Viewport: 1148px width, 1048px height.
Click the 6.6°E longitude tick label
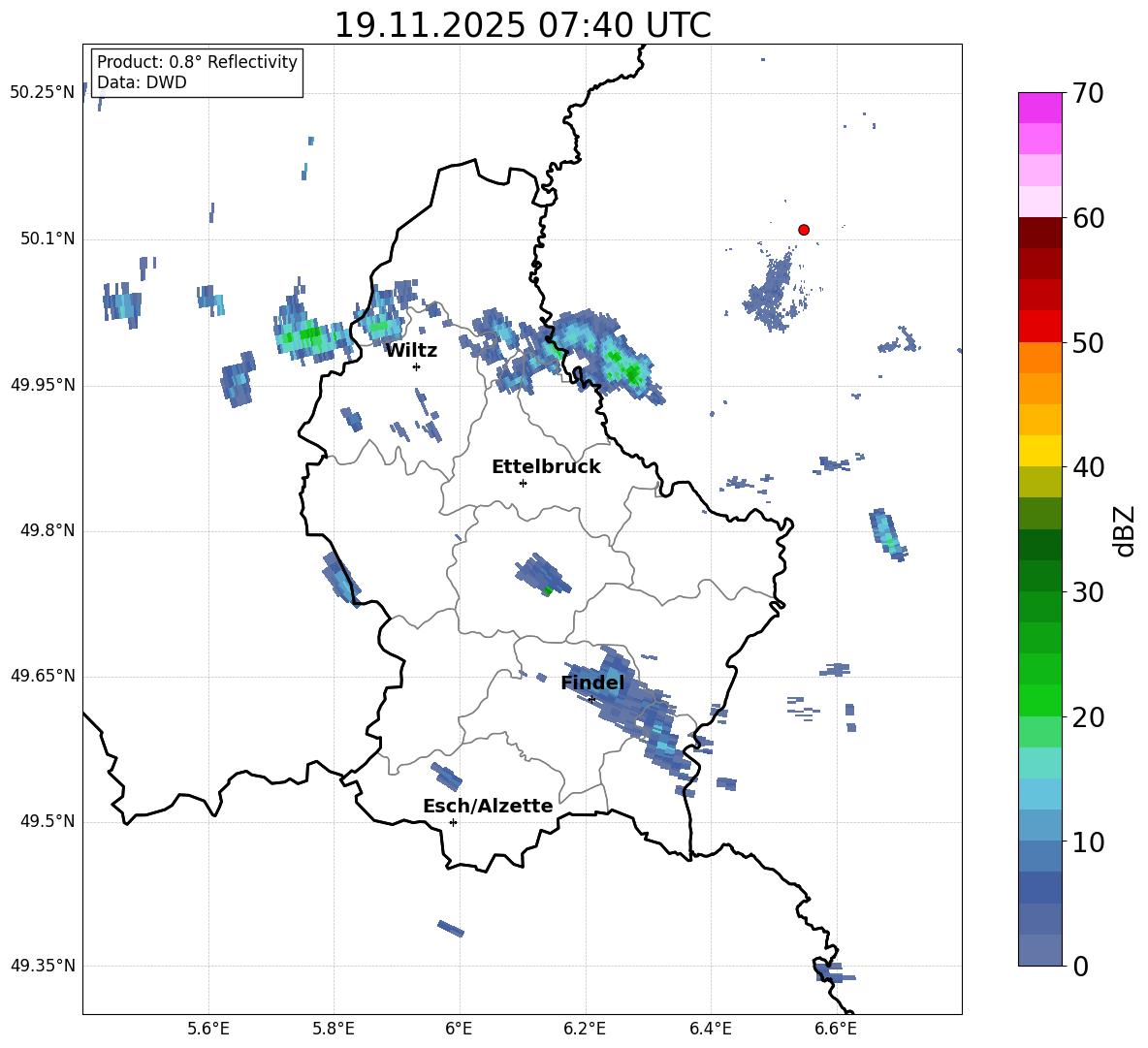(836, 1029)
